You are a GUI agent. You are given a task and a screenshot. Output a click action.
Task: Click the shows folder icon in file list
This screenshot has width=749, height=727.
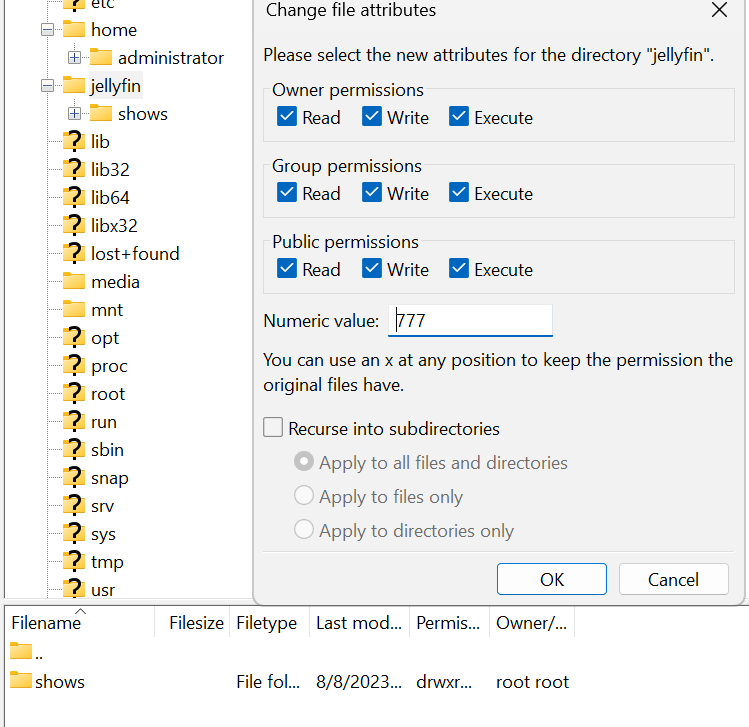21,682
